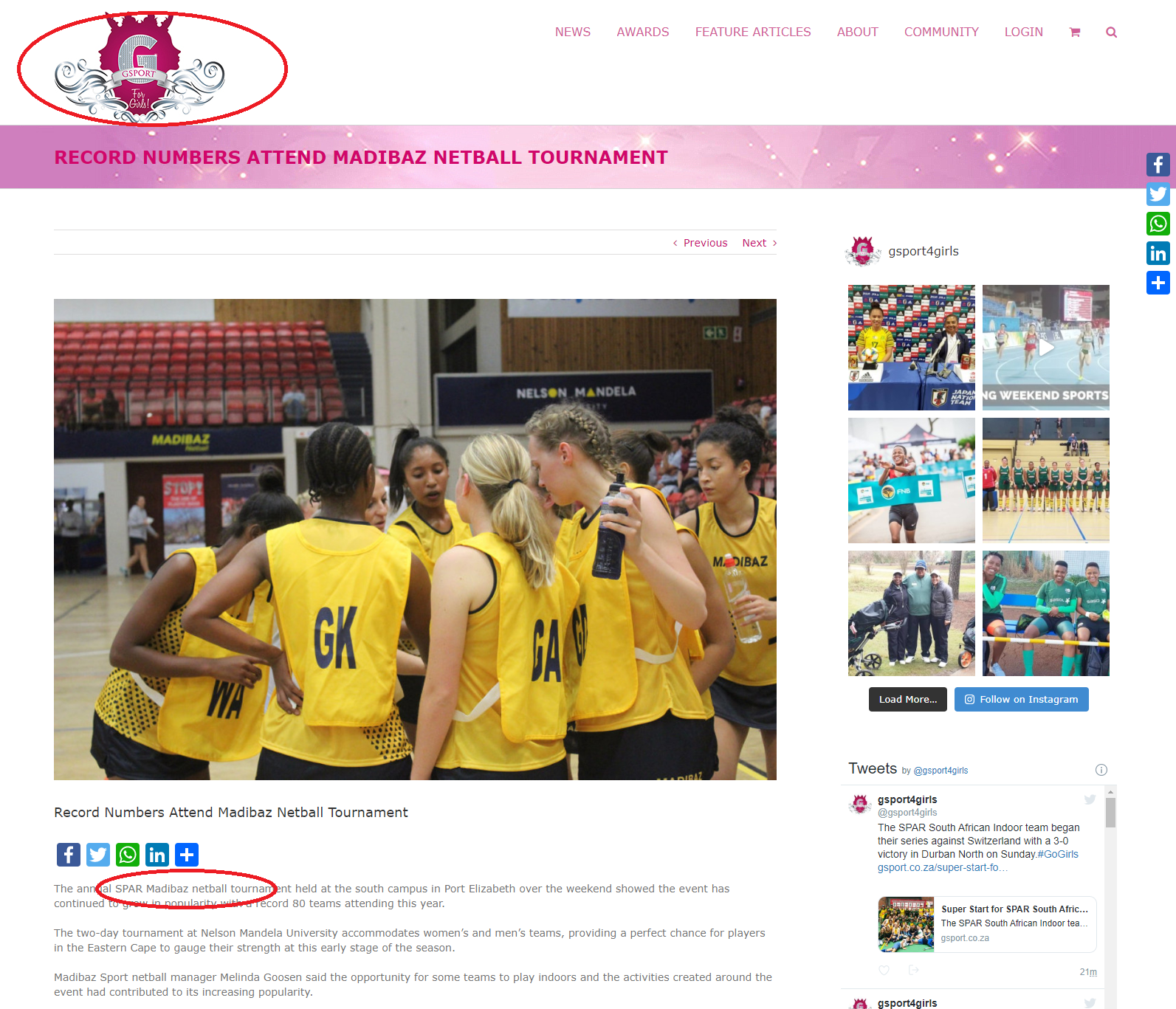This screenshot has height=1009, width=1176.
Task: Share via floating sidebar Facebook icon
Action: pos(1158,165)
